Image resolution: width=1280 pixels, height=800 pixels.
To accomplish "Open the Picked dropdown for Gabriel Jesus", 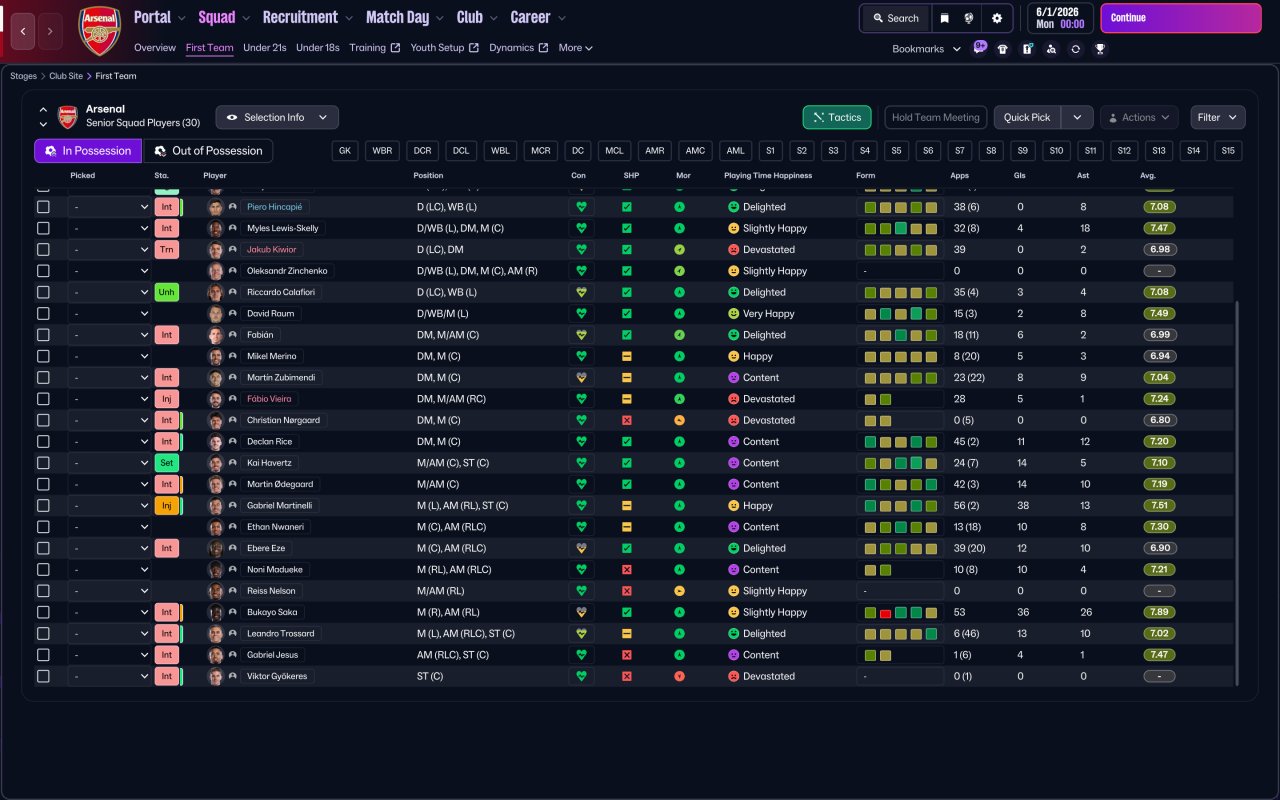I will (x=109, y=655).
